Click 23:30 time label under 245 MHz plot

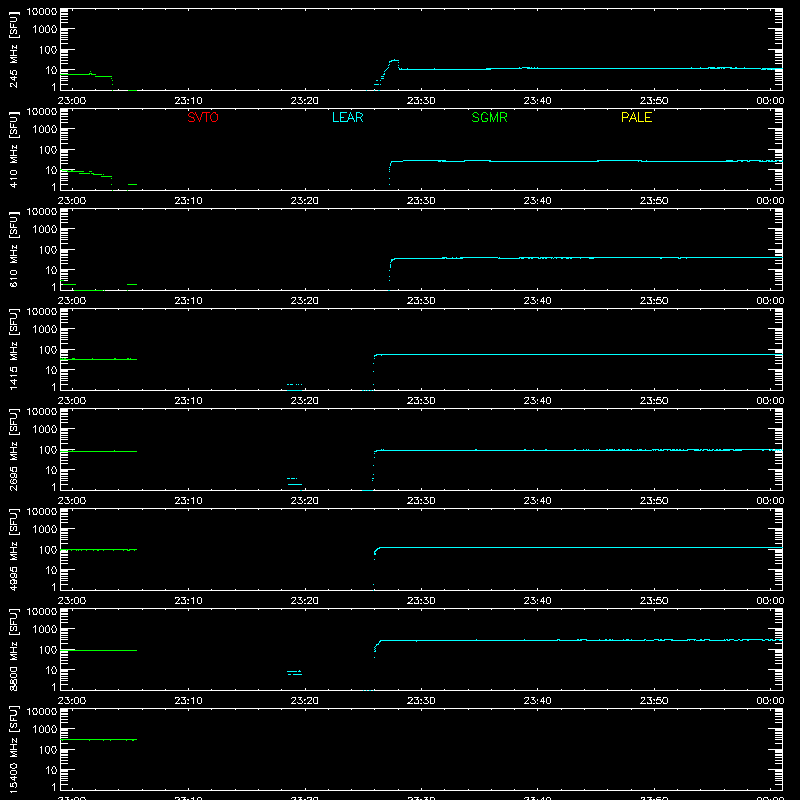click(421, 101)
